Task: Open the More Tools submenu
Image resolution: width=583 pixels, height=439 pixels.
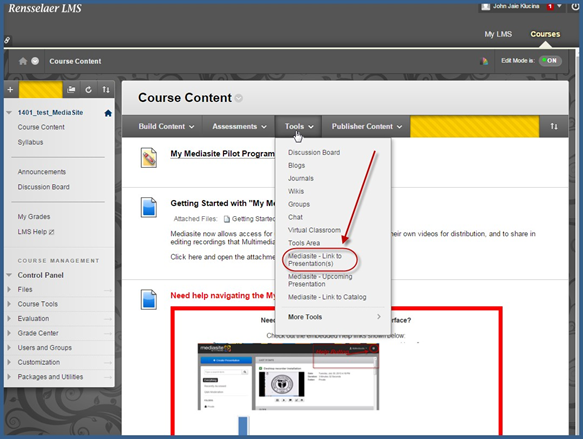Action: pyautogui.click(x=334, y=317)
